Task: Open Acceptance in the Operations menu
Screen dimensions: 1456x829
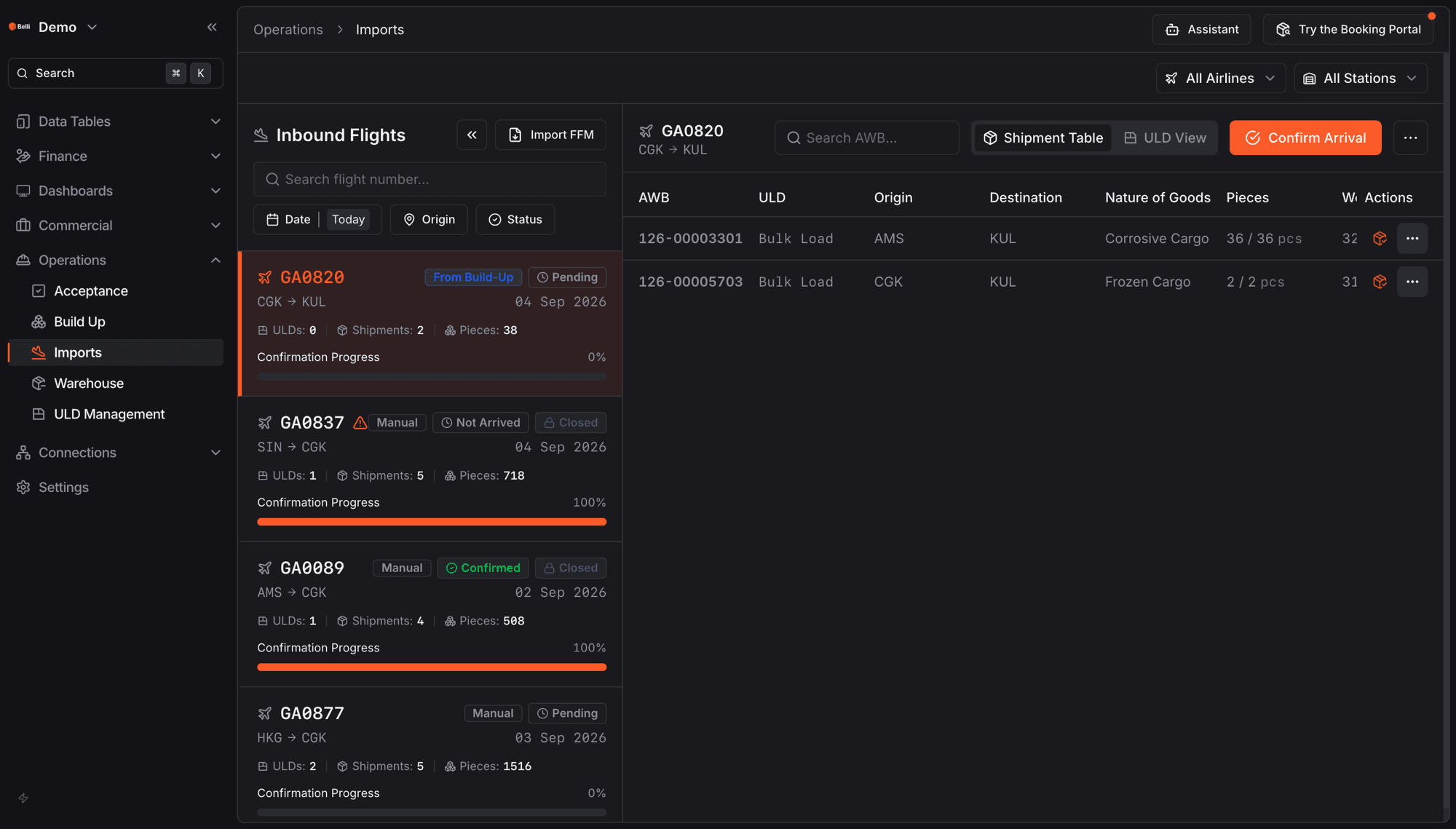Action: click(x=116, y=291)
